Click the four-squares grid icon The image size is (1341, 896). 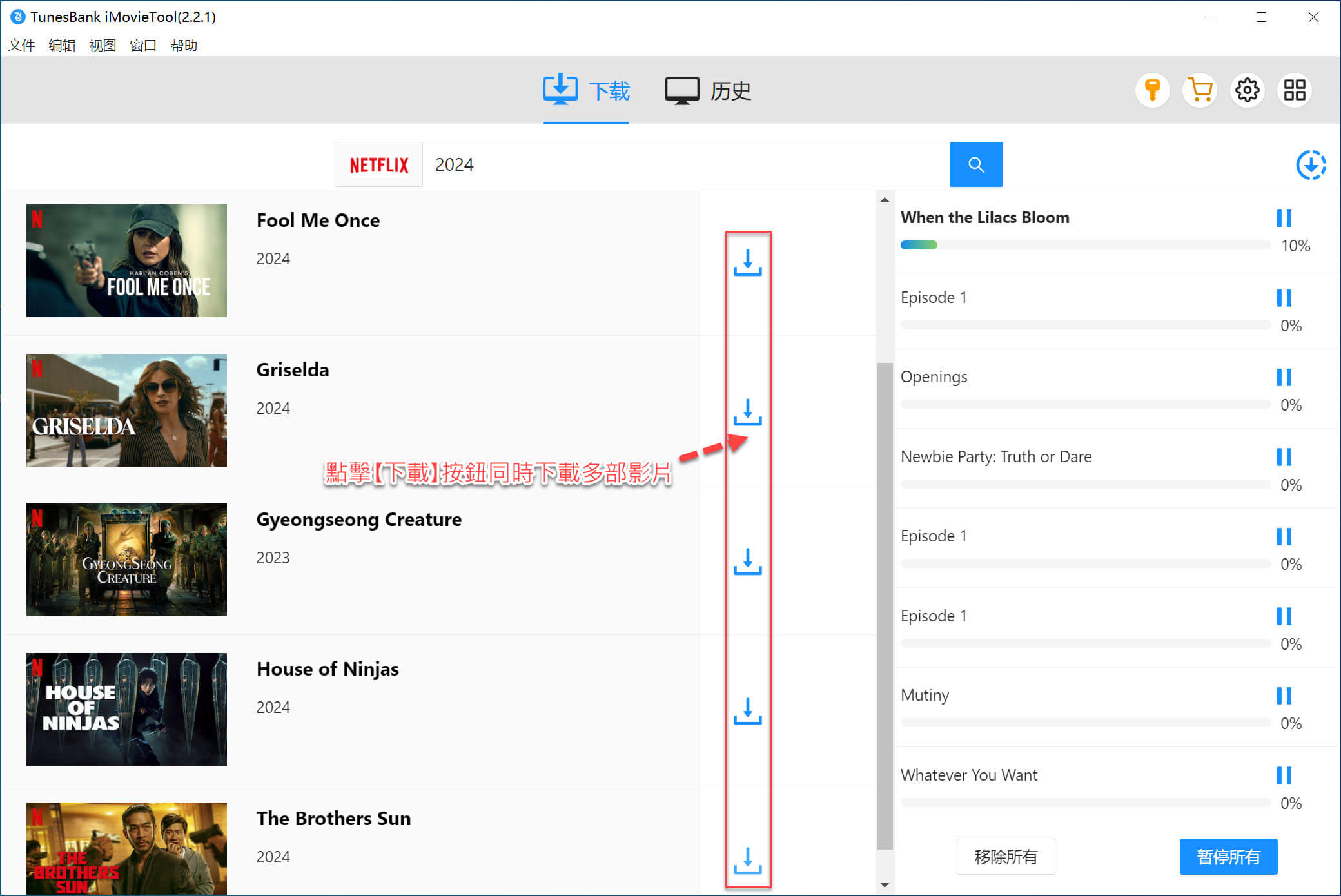(x=1294, y=90)
